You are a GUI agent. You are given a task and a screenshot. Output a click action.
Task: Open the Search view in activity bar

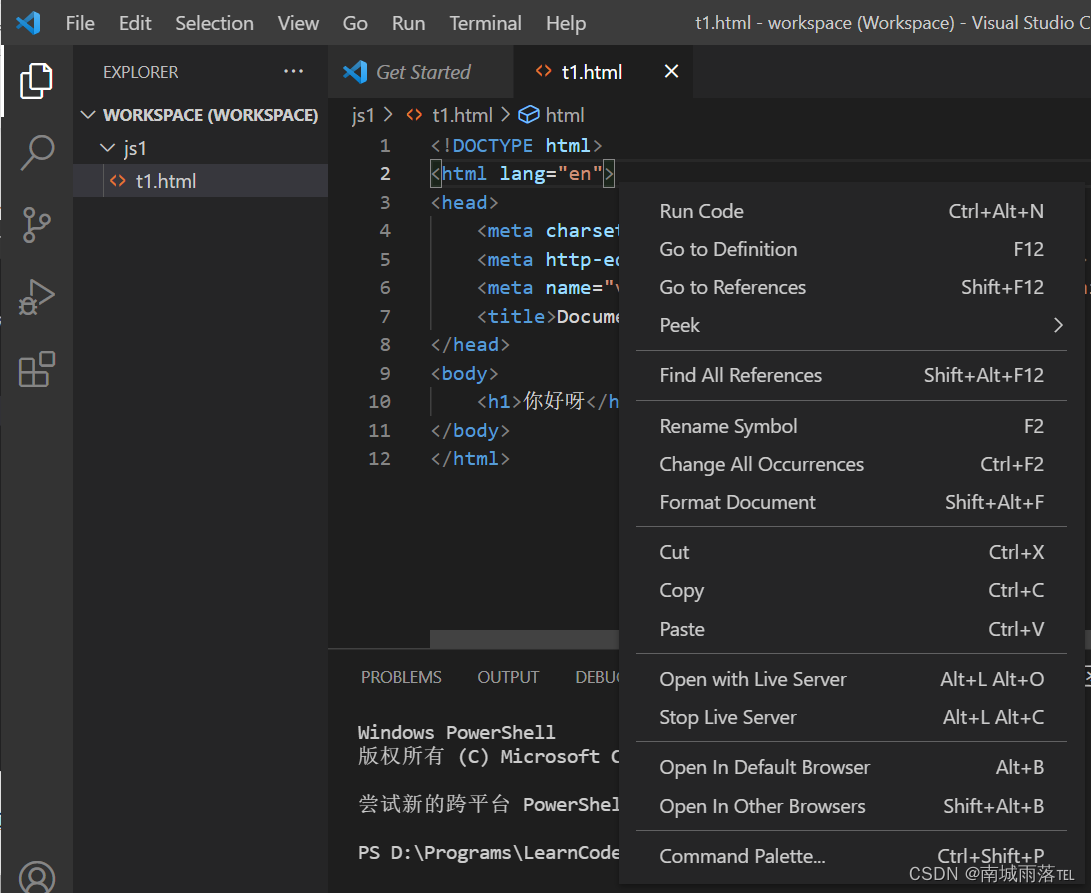click(36, 153)
